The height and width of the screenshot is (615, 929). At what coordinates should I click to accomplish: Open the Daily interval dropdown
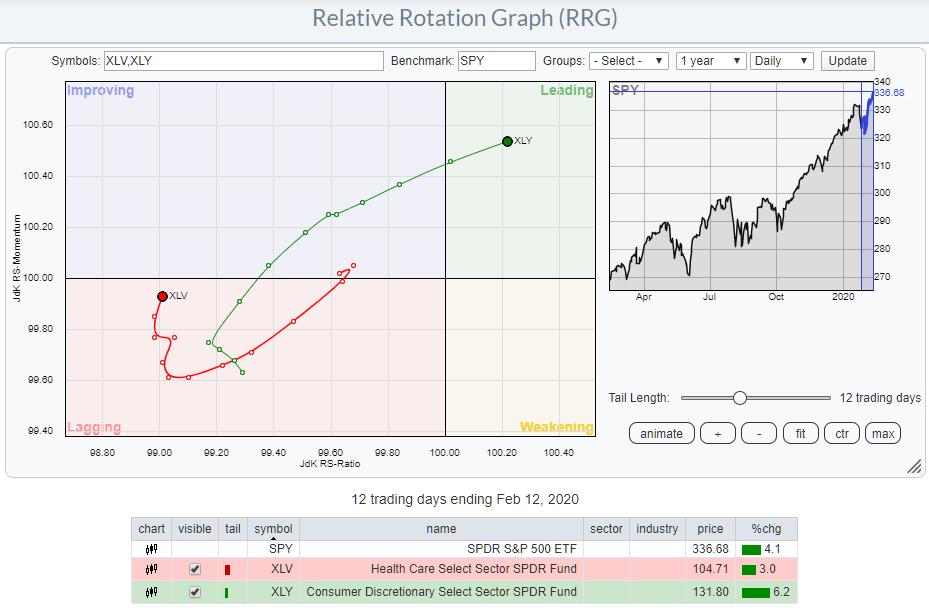782,61
